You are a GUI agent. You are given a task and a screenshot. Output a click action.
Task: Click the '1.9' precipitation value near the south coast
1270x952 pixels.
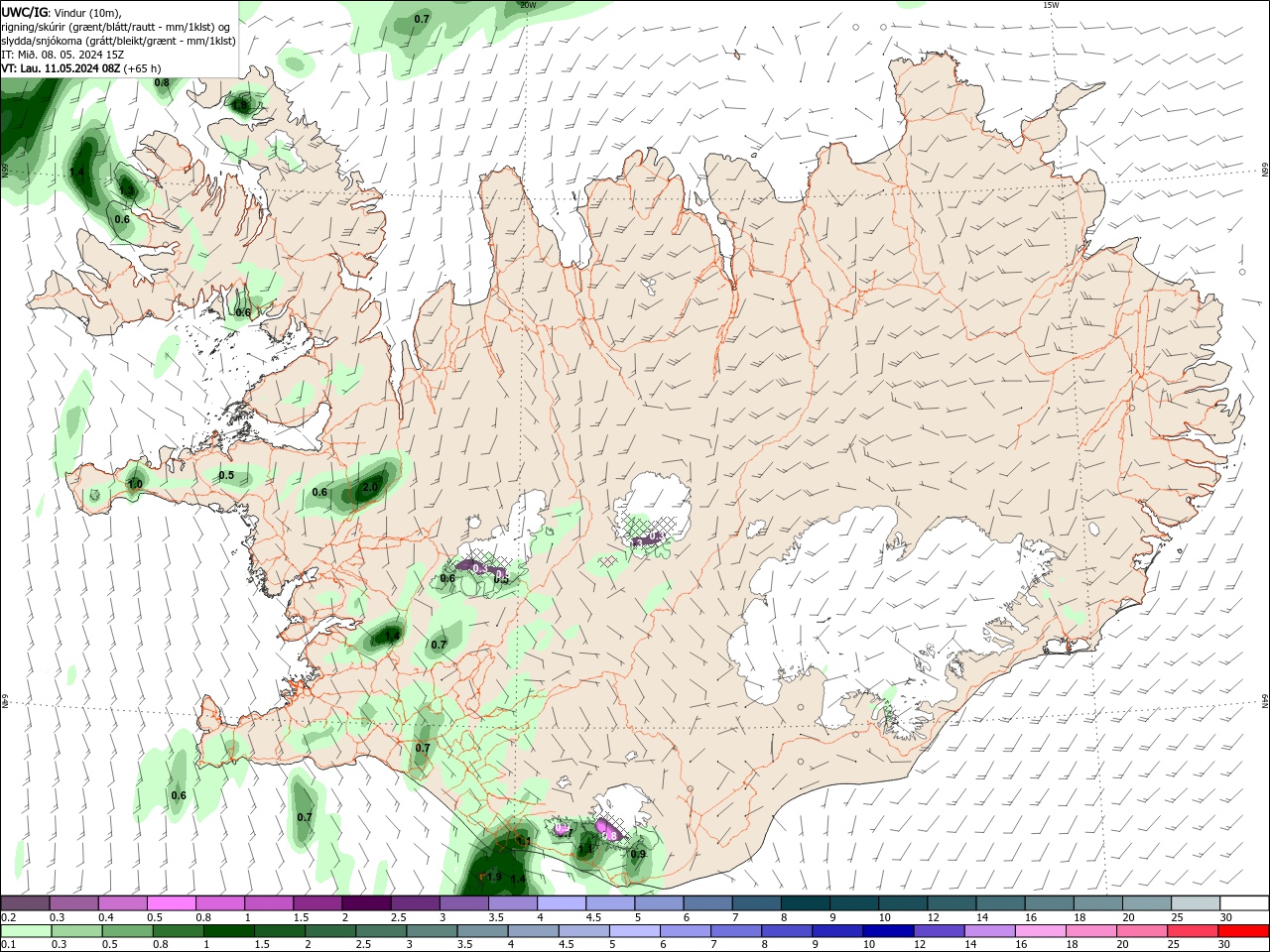click(x=493, y=877)
